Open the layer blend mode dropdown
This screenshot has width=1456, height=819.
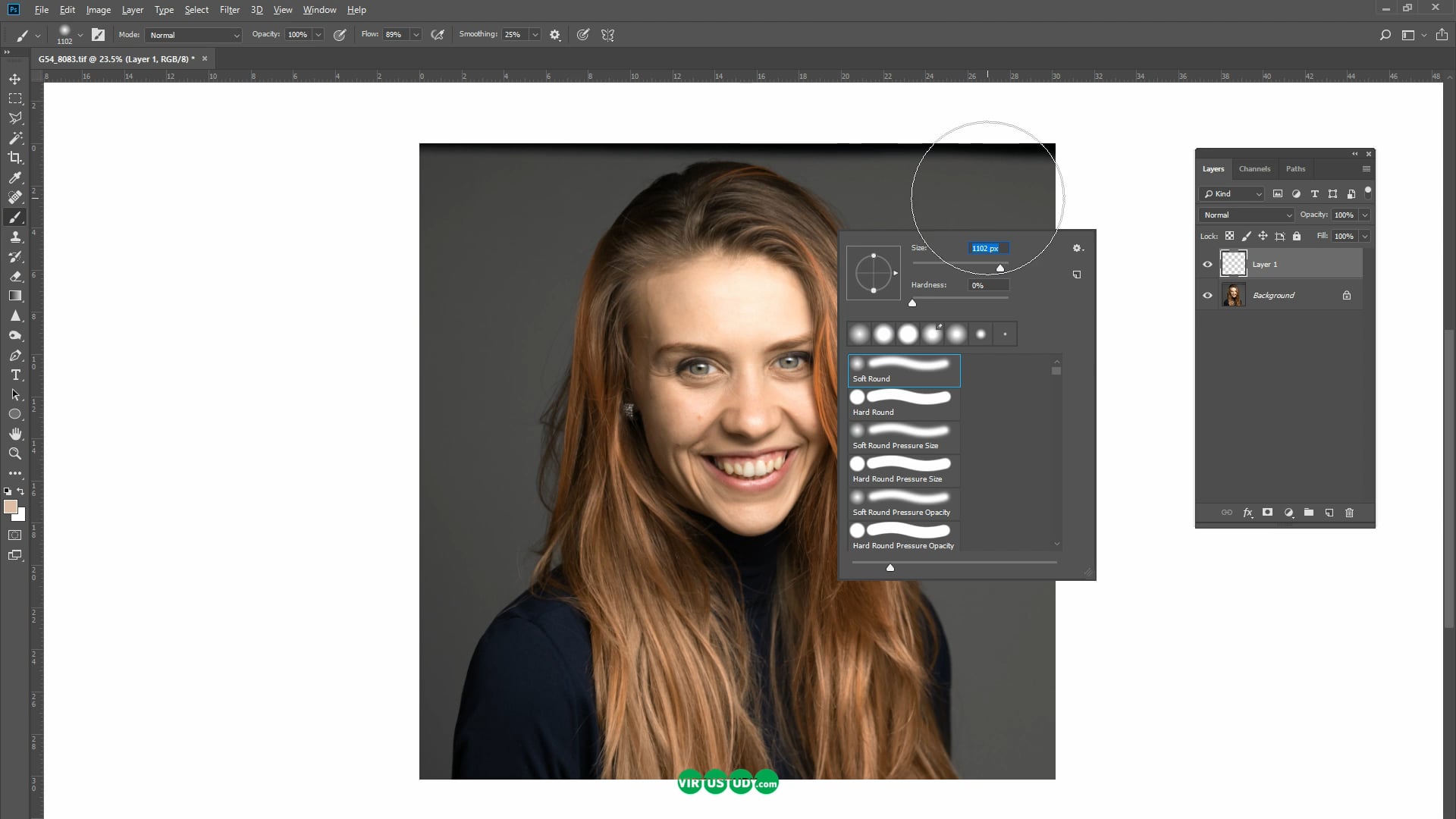[1247, 215]
